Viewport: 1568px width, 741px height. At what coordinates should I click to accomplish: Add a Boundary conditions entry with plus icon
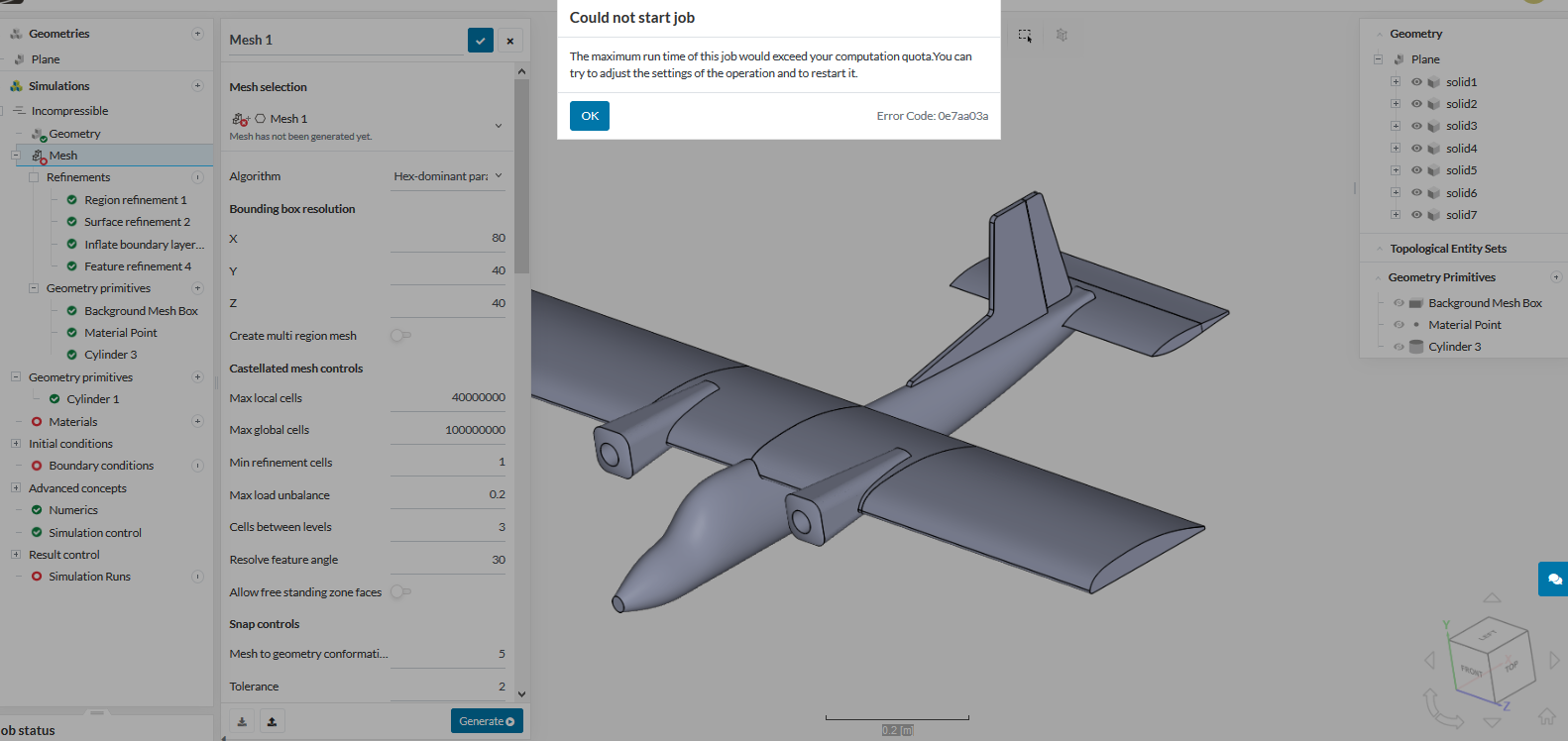[x=197, y=466]
